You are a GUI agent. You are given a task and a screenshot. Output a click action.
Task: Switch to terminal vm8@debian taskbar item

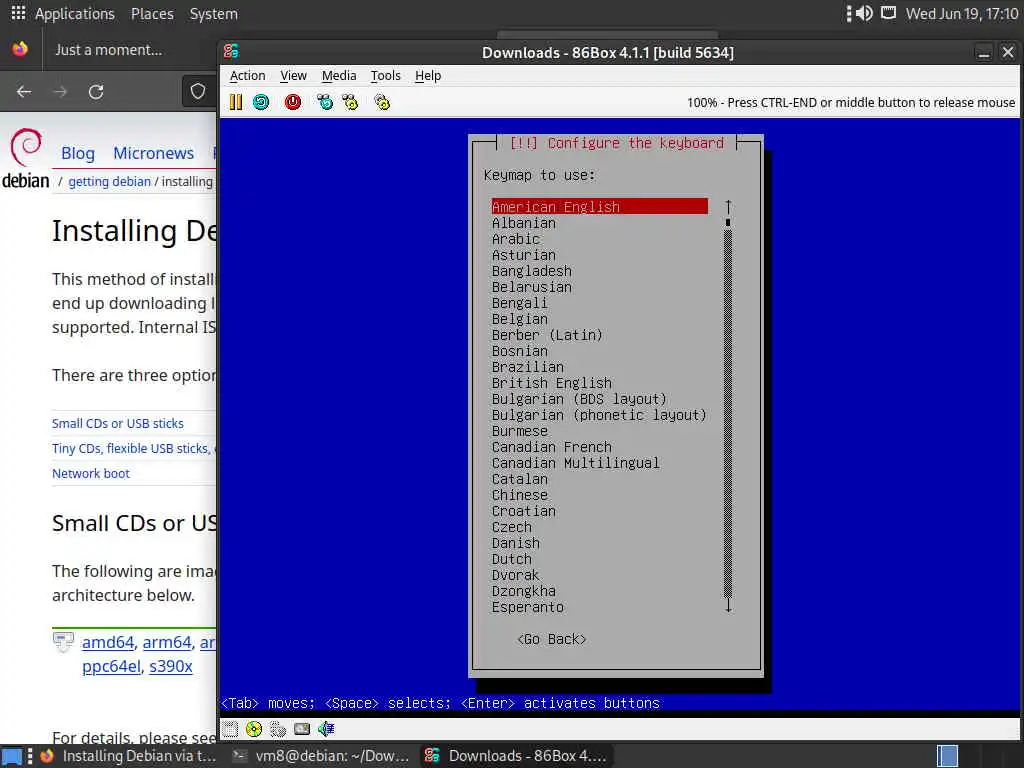tap(321, 756)
